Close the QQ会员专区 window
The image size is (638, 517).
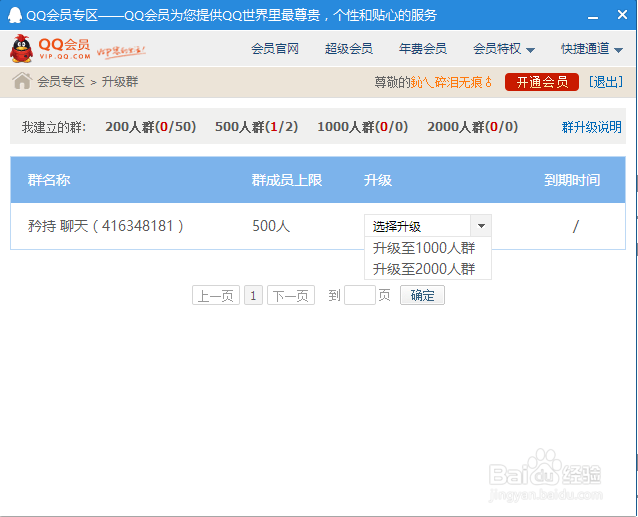coord(622,15)
